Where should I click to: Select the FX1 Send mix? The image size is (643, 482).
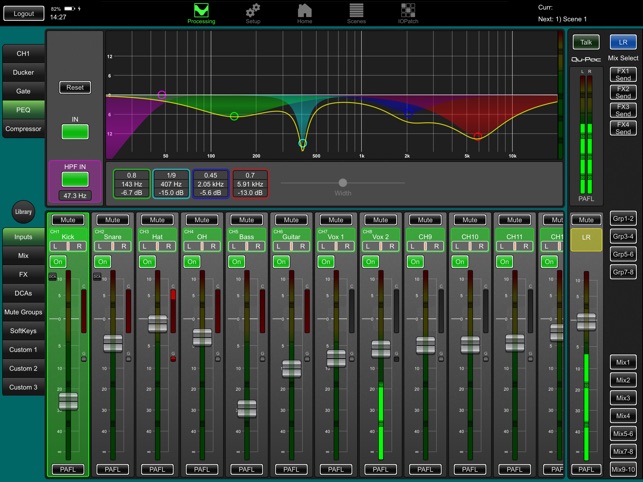point(622,74)
